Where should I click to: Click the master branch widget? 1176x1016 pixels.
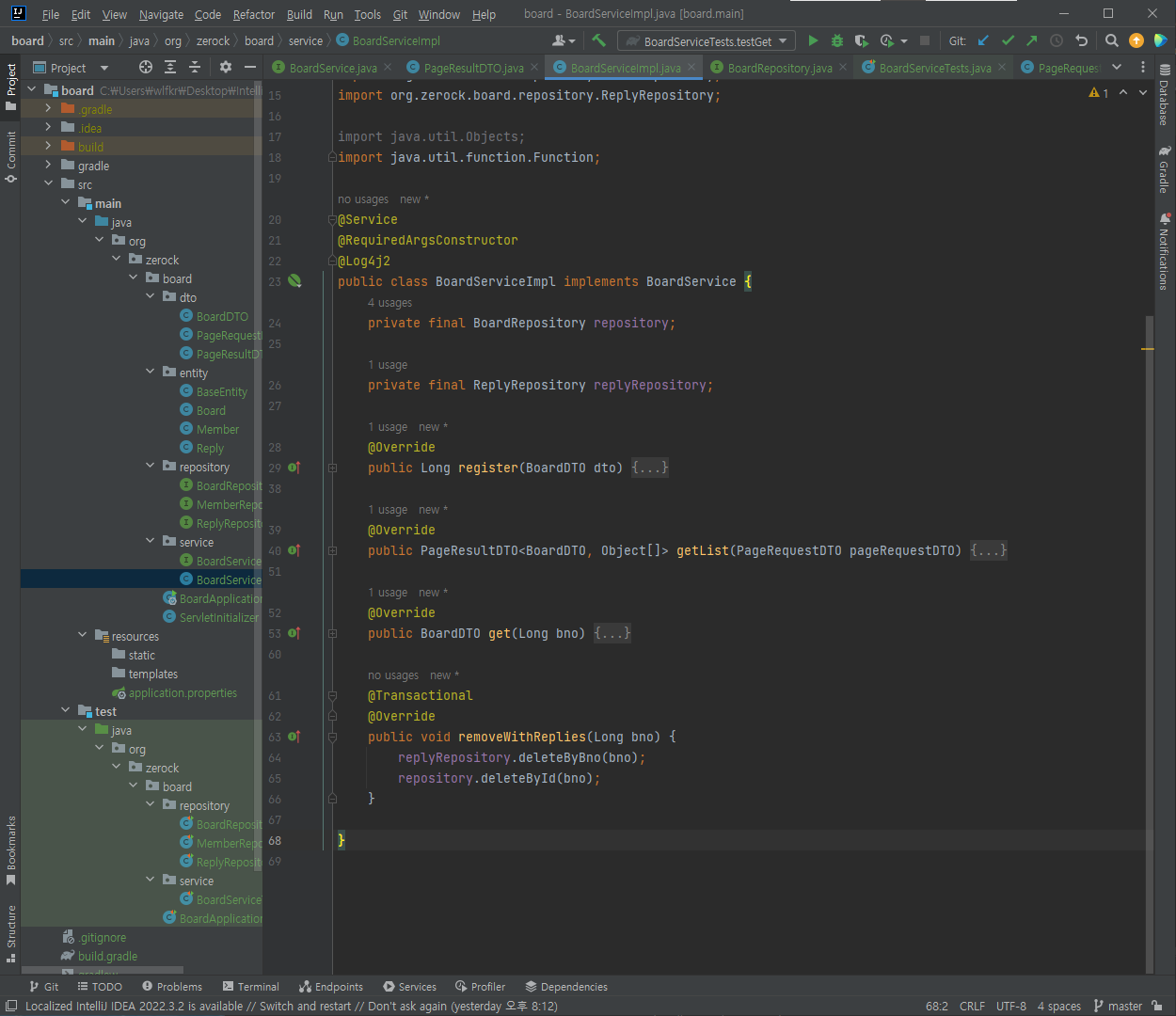[1118, 1006]
